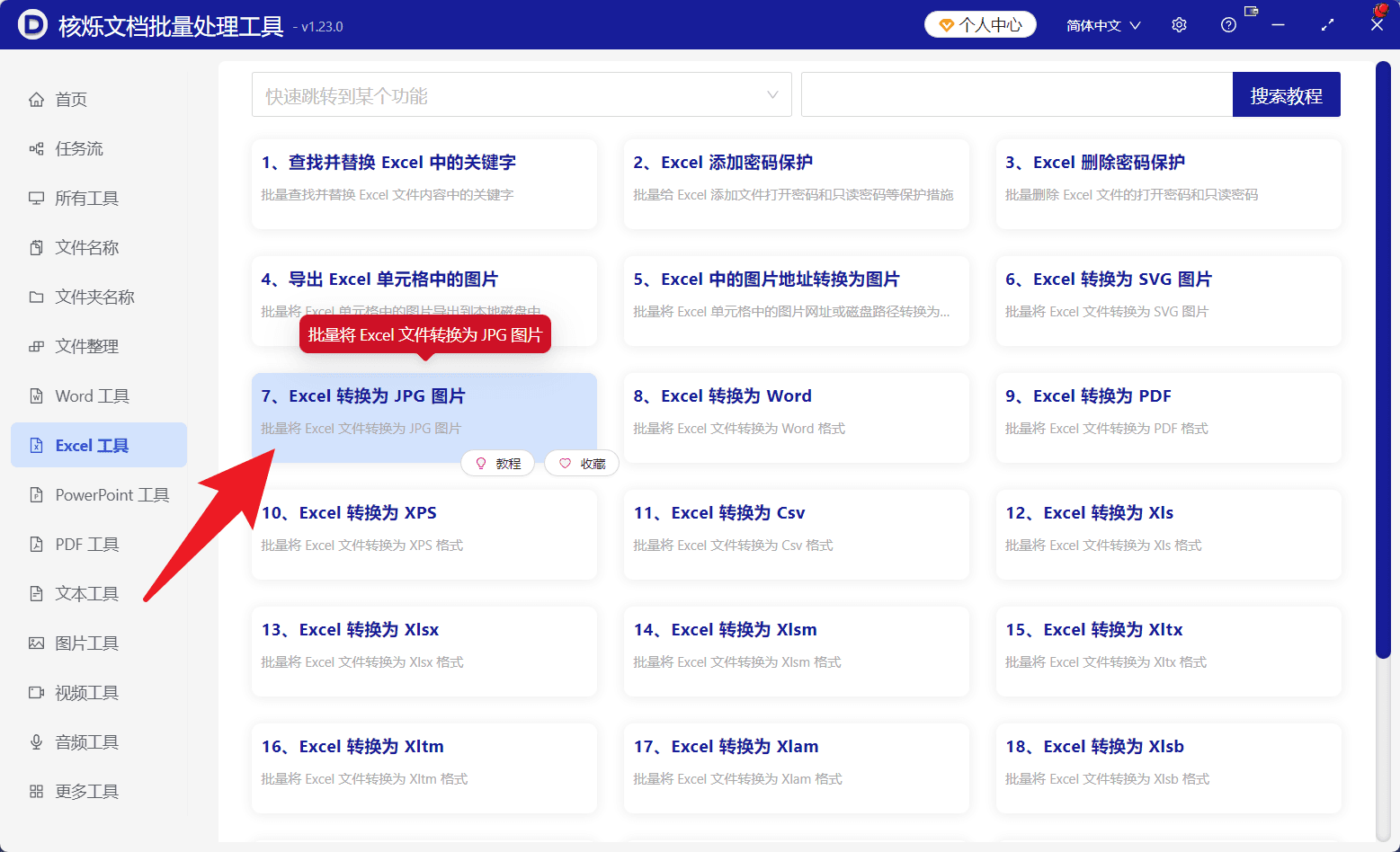This screenshot has height=852, width=1400.
Task: Click the mini-window mode icon in title bar
Action: (1251, 11)
